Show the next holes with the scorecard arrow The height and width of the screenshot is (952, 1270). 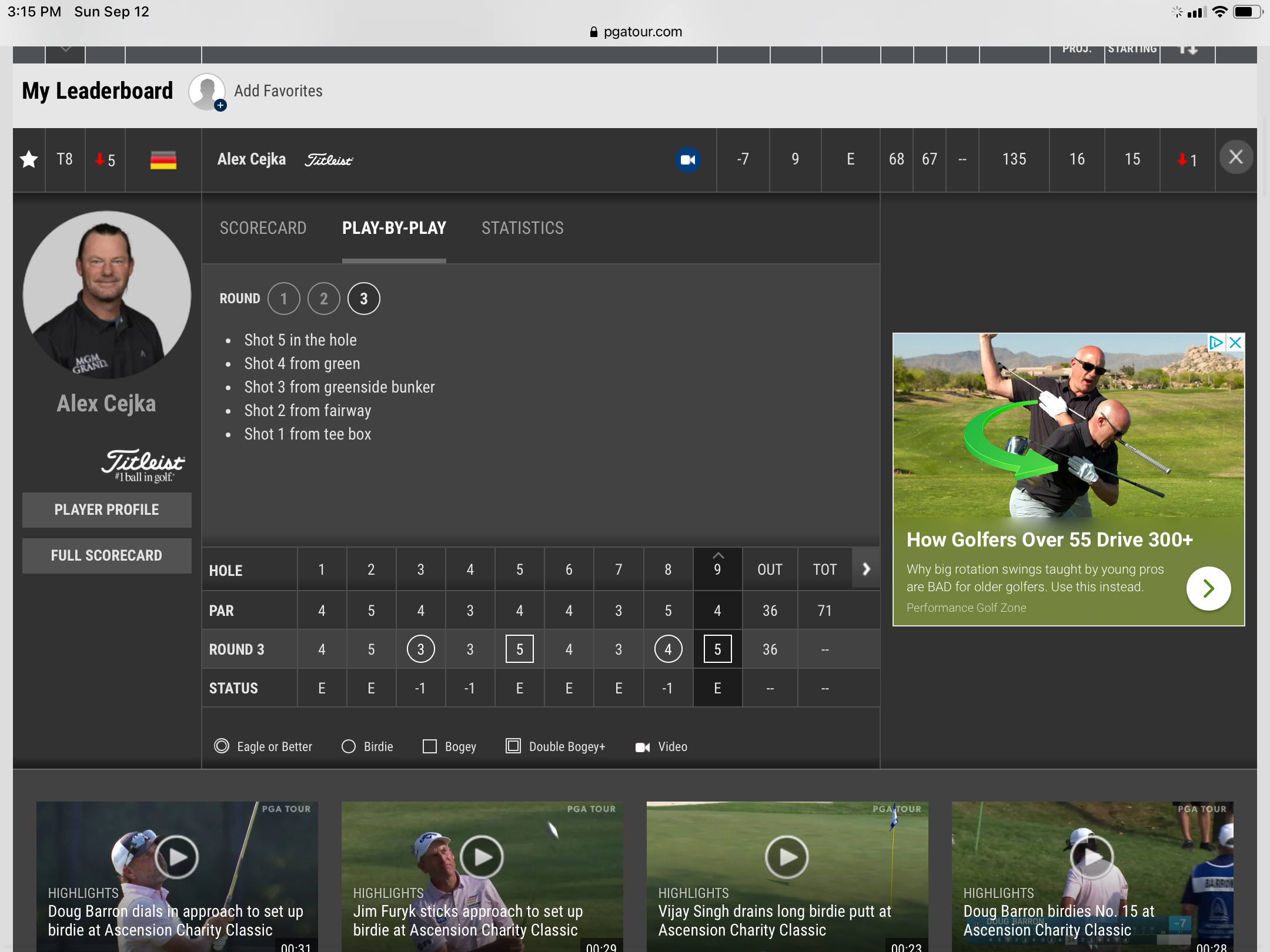click(866, 569)
